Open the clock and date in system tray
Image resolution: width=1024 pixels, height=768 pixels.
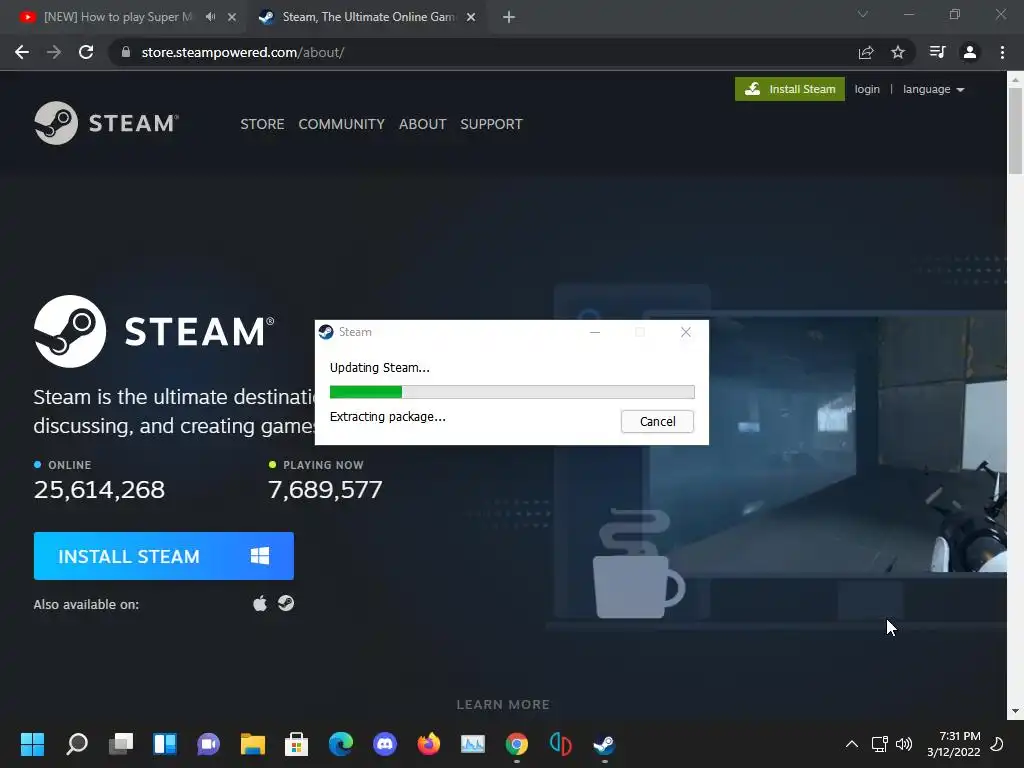click(x=953, y=744)
